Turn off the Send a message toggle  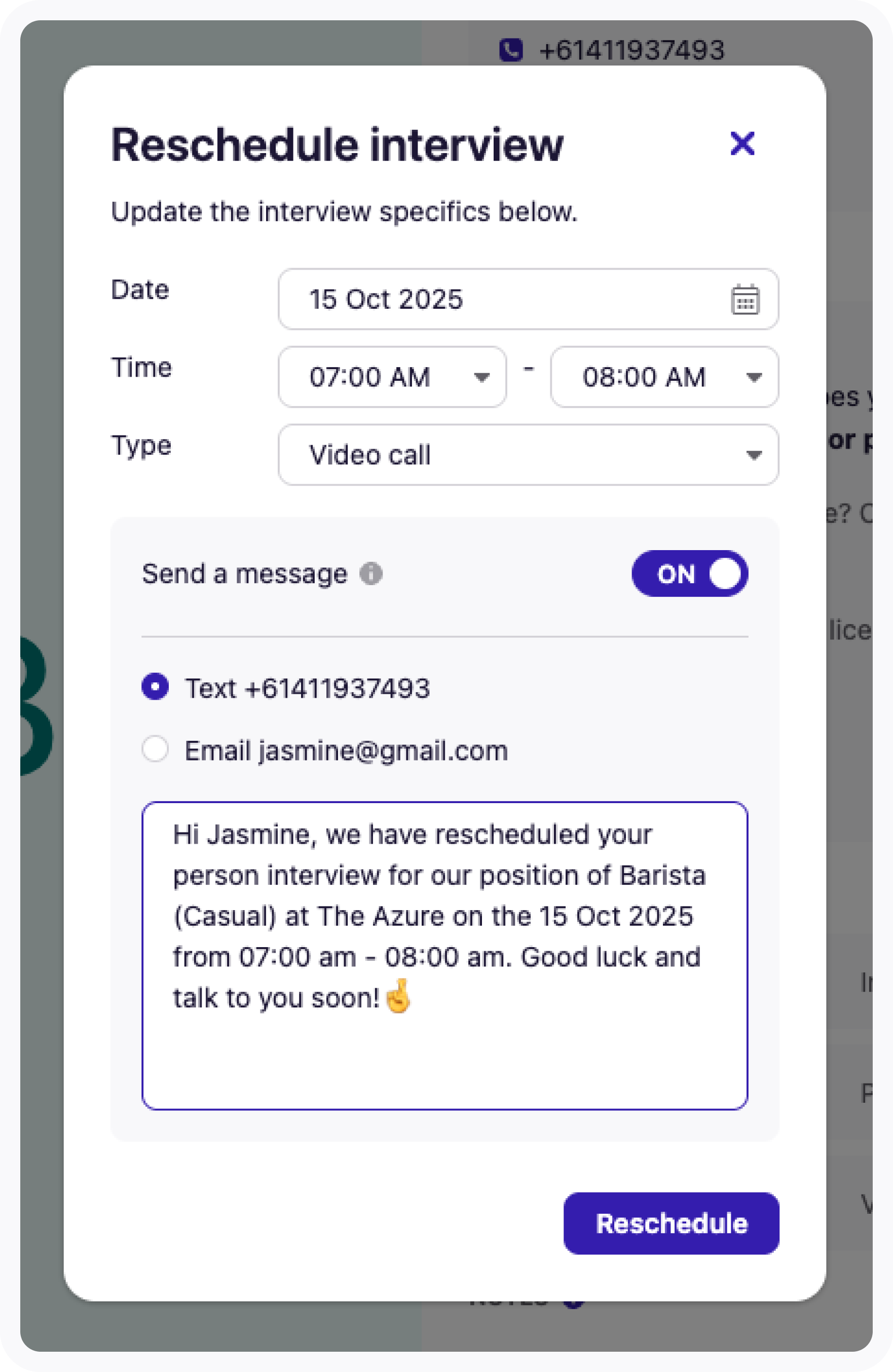click(x=690, y=573)
